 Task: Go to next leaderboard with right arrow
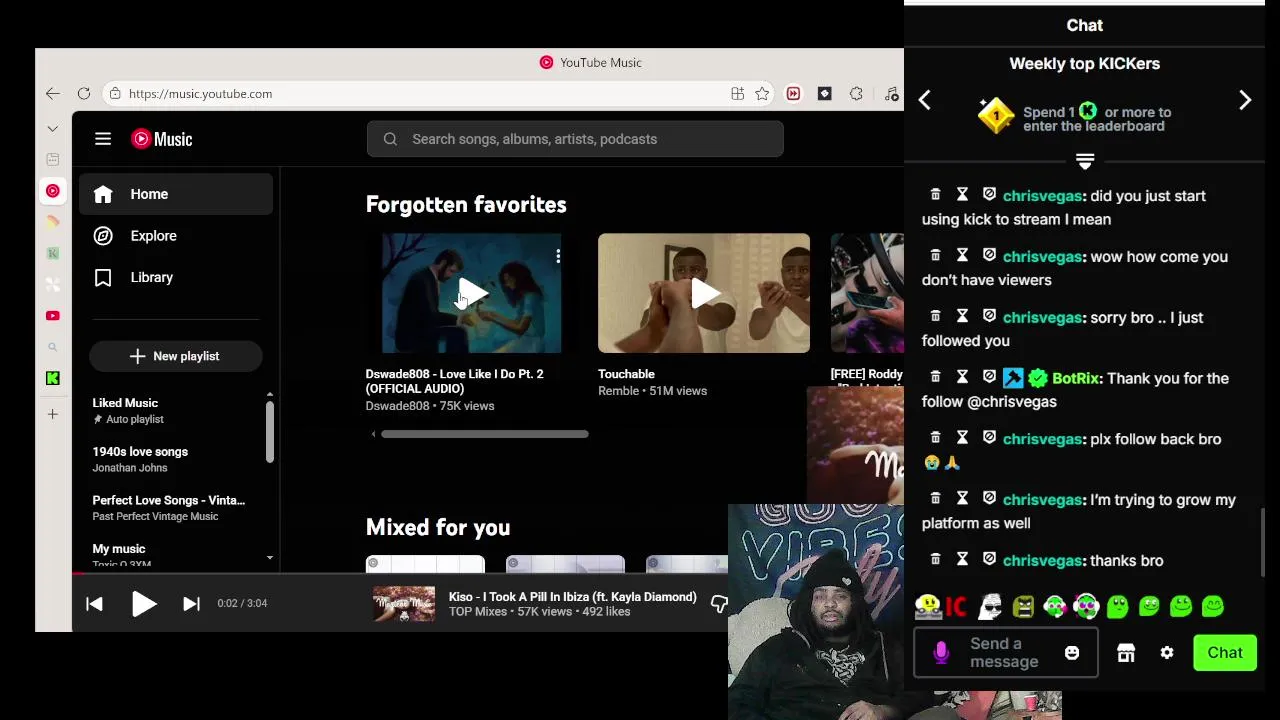pyautogui.click(x=1245, y=100)
